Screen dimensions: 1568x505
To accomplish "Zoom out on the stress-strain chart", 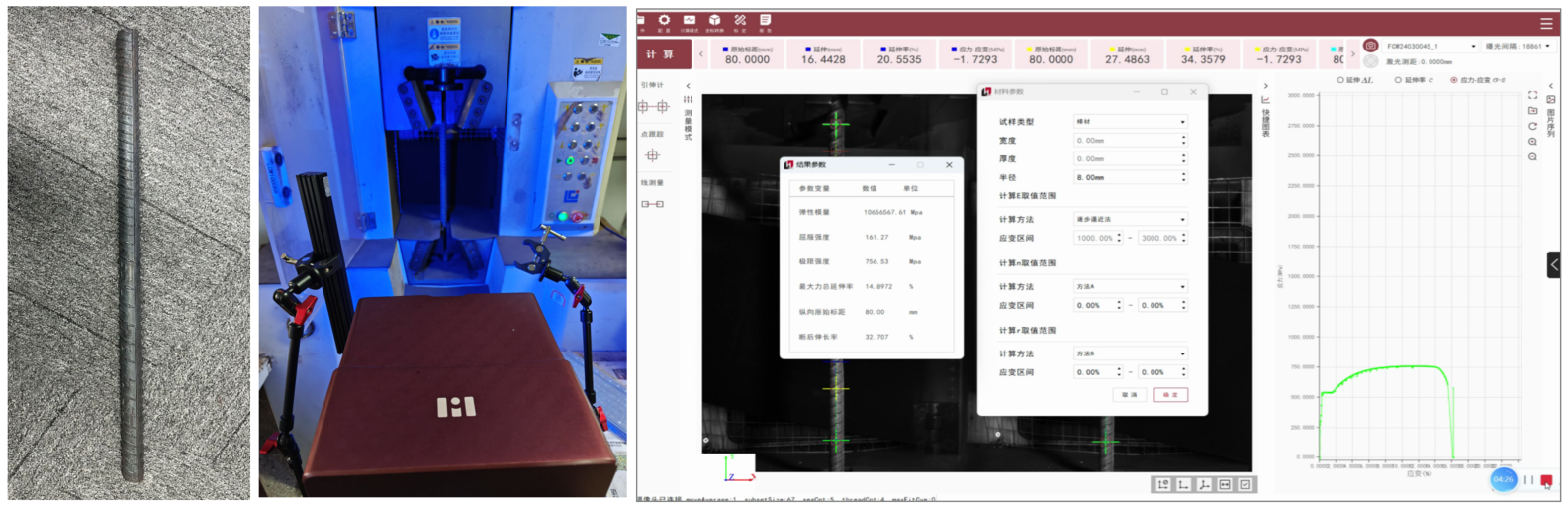I will click(x=1532, y=157).
